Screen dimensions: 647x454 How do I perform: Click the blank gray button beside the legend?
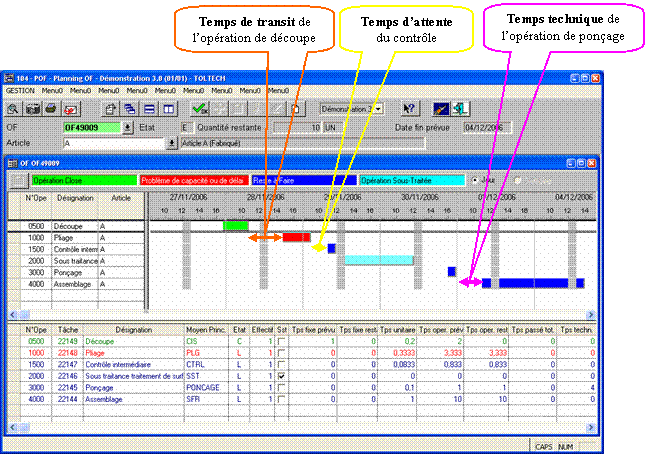[18, 180]
